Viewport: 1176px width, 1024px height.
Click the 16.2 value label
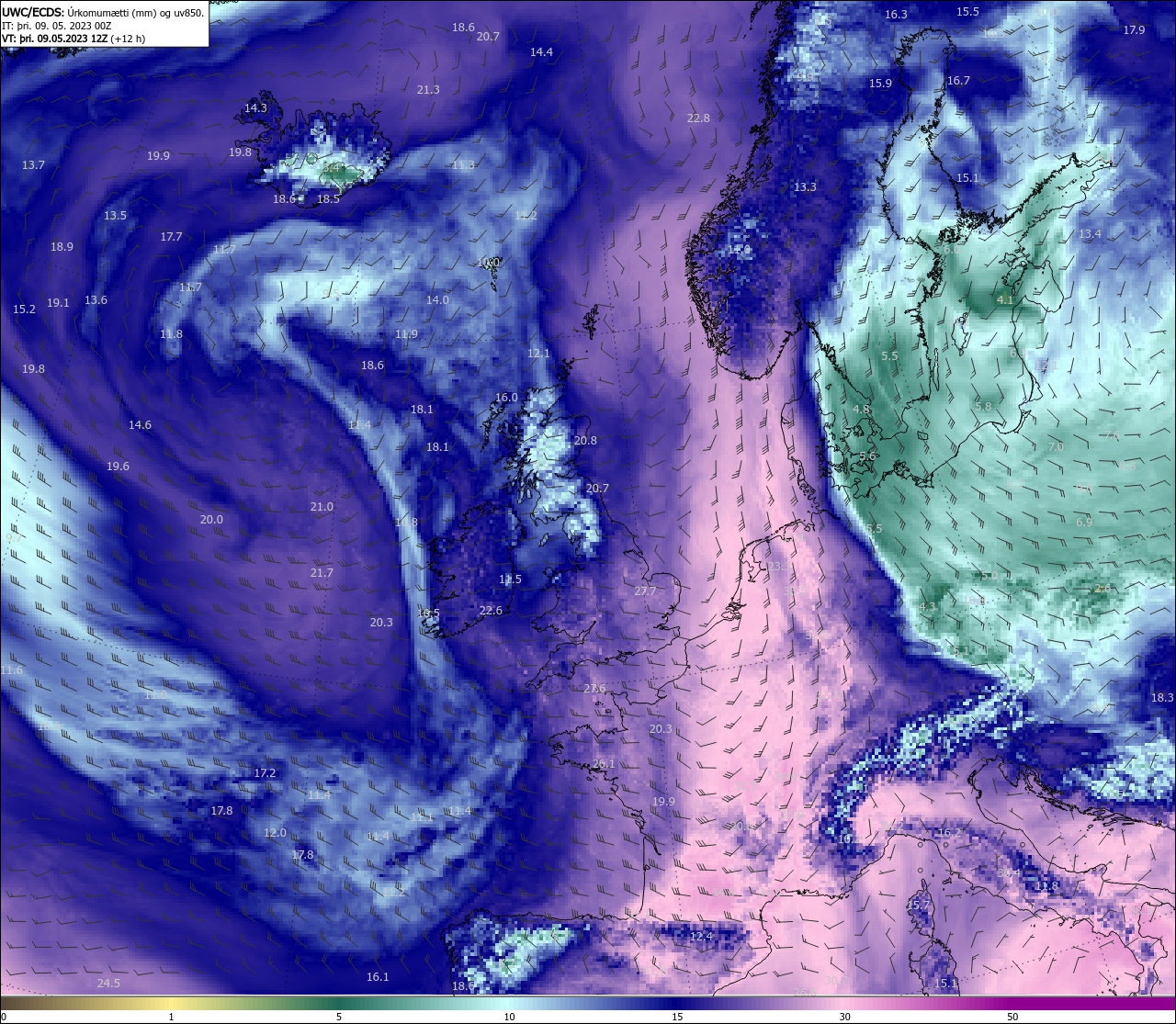click(x=948, y=834)
